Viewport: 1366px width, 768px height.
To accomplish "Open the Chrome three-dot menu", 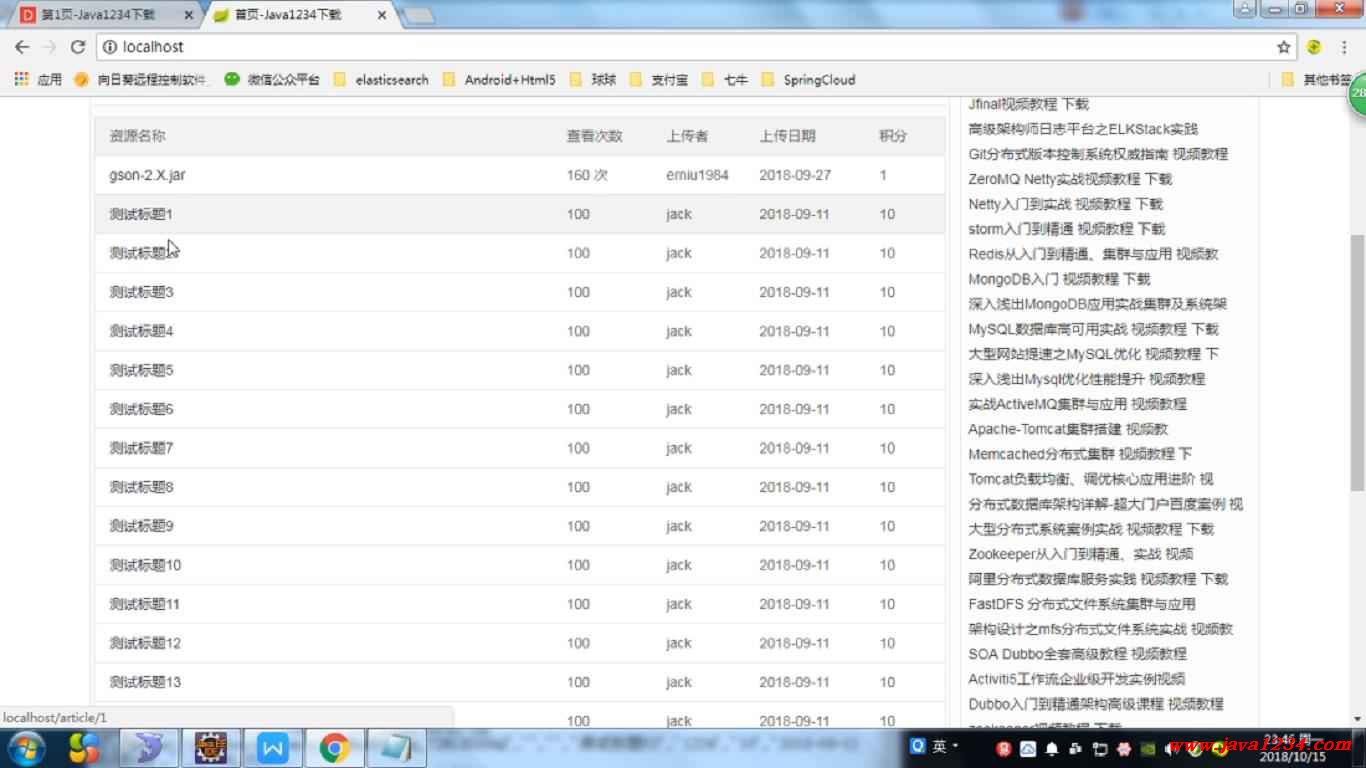I will coord(1343,47).
